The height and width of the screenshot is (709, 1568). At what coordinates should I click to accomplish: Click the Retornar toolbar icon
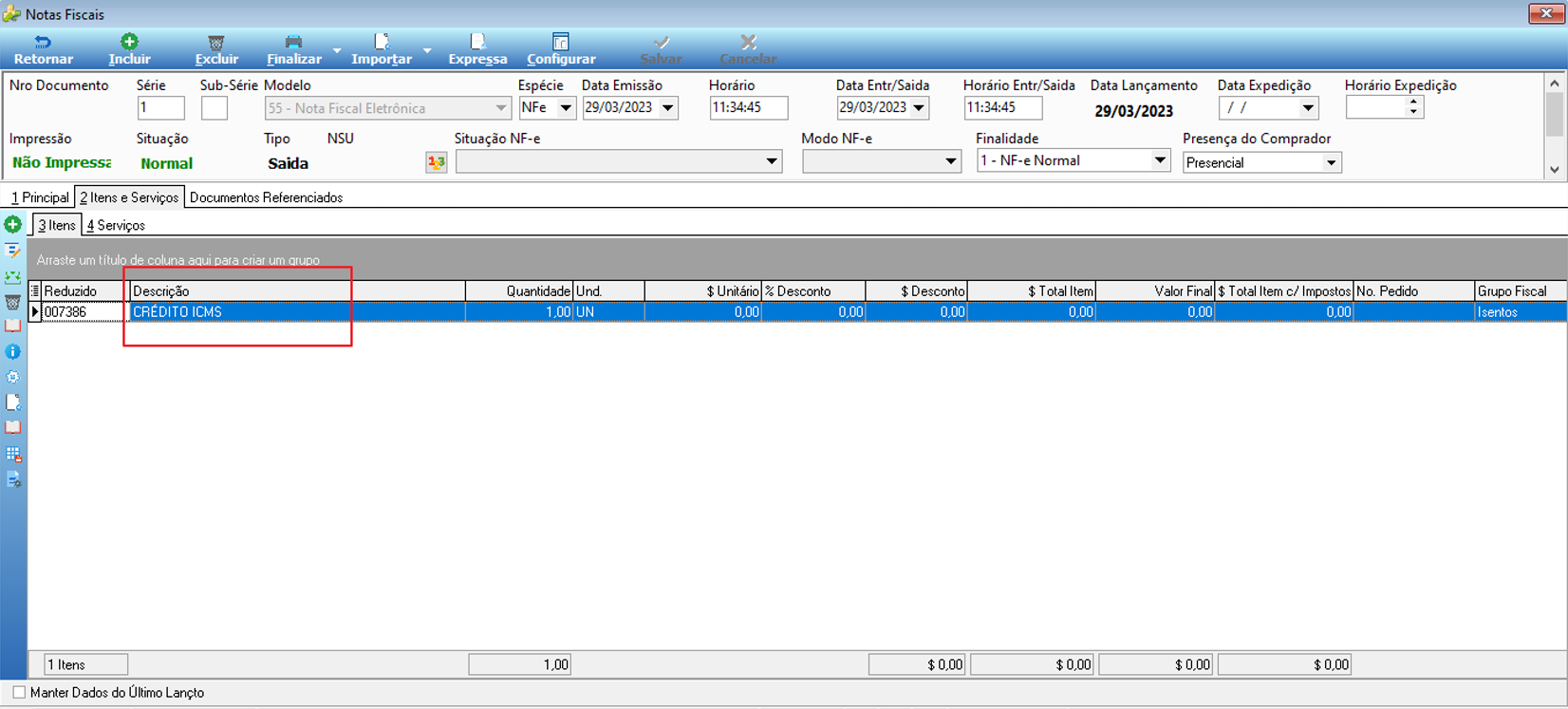[43, 42]
